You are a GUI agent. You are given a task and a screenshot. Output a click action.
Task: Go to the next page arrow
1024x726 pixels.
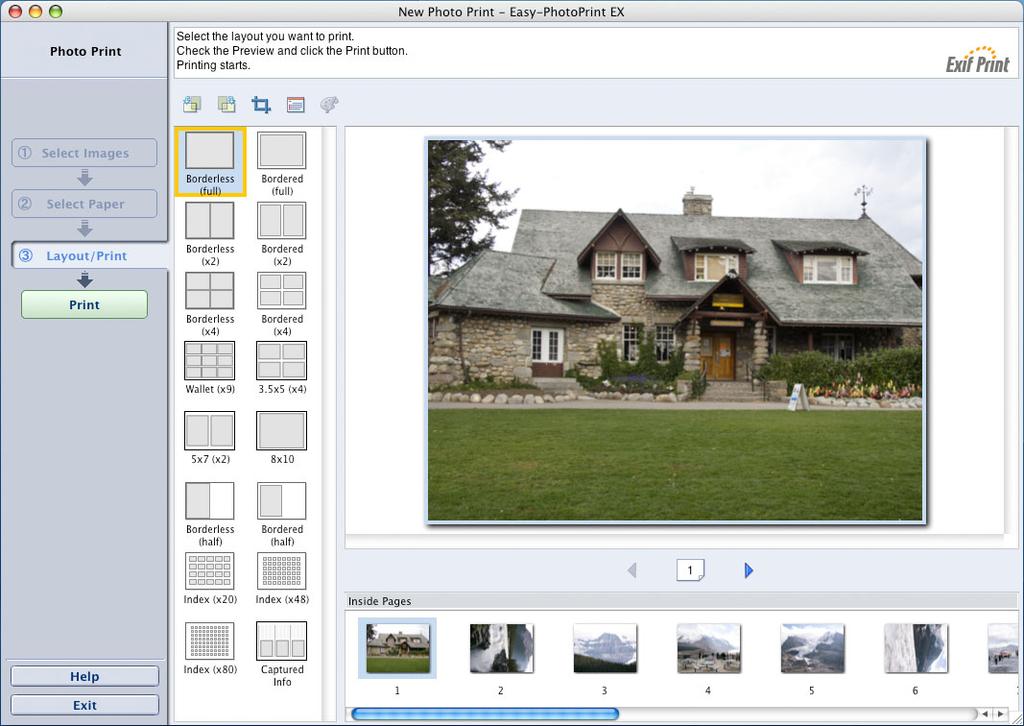coord(748,571)
